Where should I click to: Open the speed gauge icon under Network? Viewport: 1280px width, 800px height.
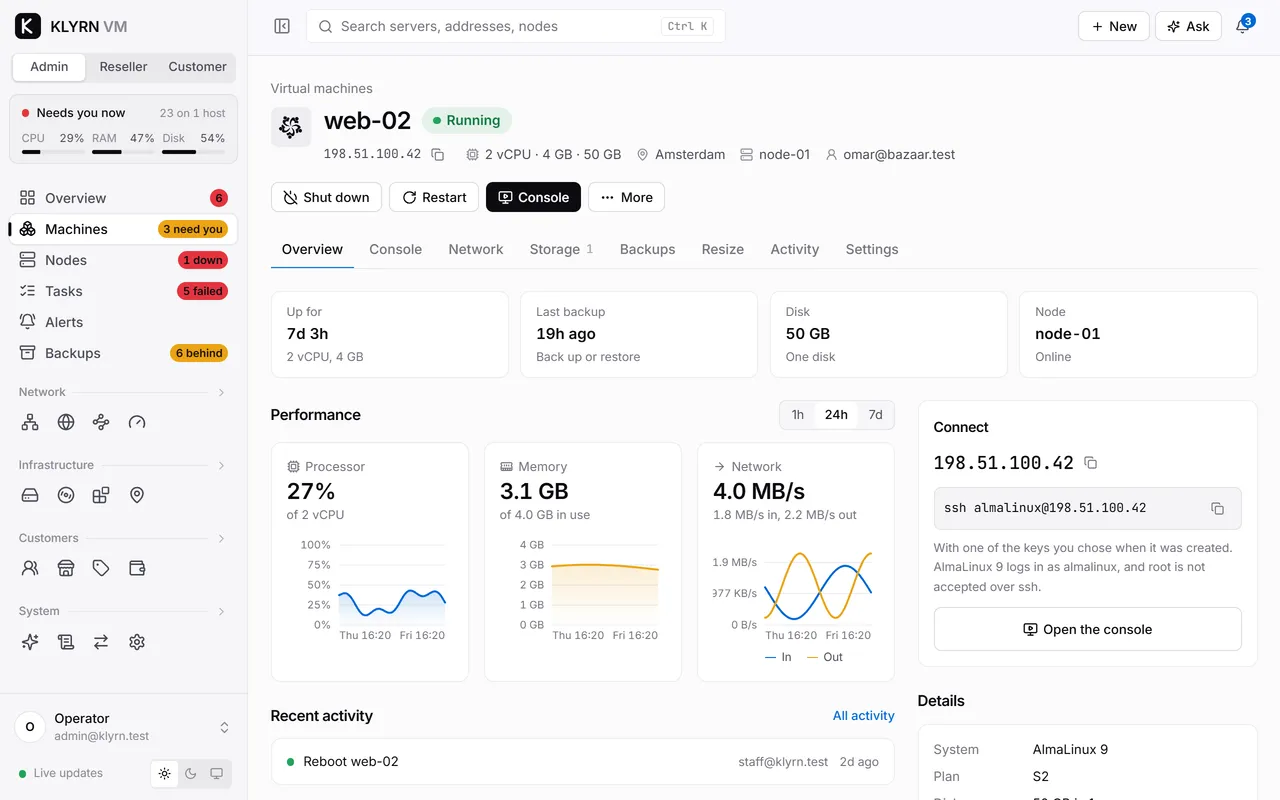[x=137, y=422]
